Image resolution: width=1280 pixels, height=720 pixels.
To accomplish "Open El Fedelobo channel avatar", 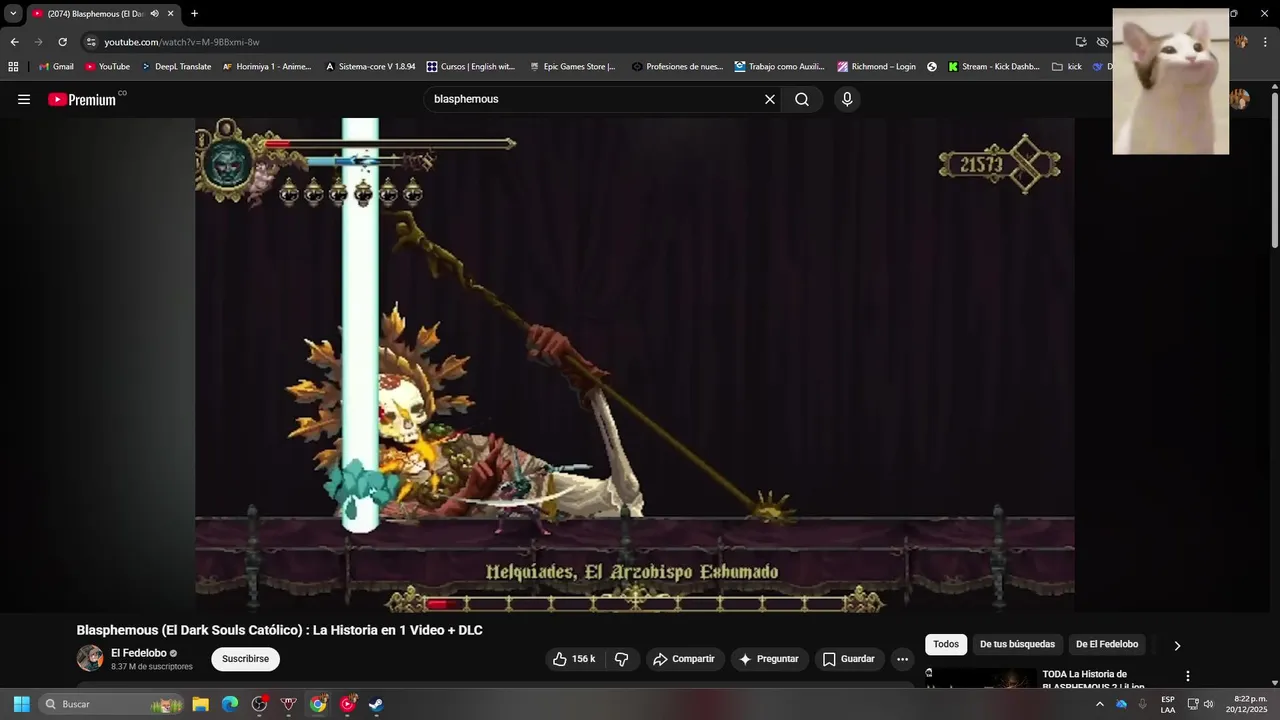I will 90,658.
